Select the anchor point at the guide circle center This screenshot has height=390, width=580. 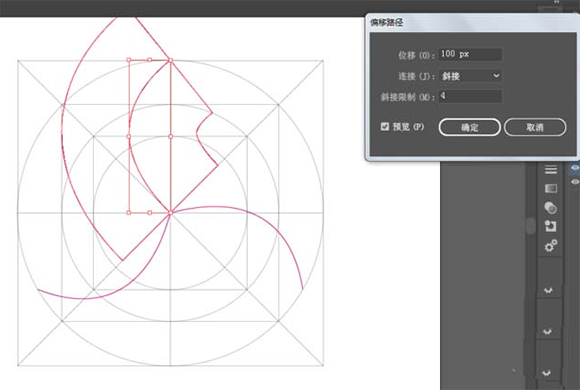[x=171, y=213]
